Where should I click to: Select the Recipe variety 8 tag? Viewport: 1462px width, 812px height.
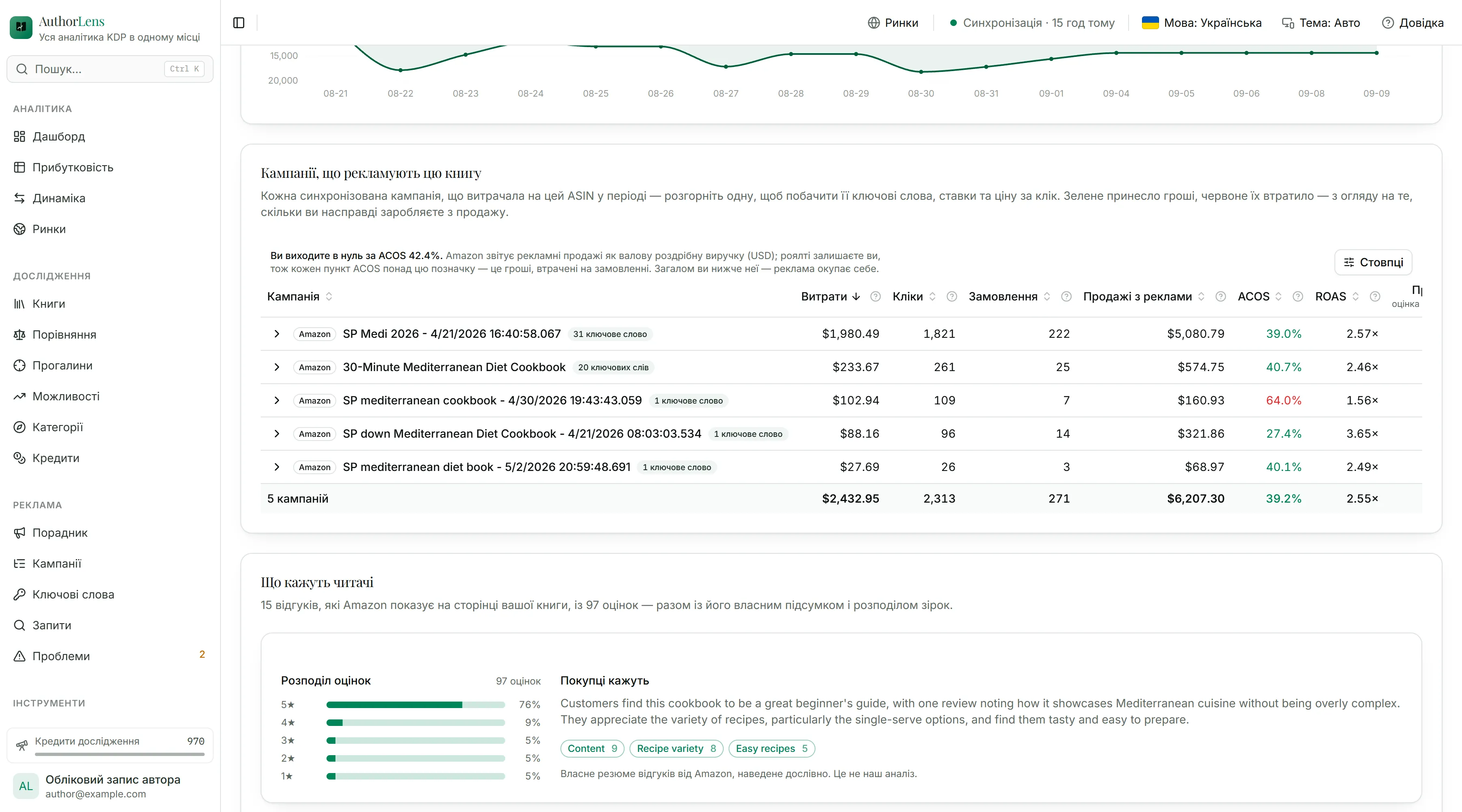[677, 748]
